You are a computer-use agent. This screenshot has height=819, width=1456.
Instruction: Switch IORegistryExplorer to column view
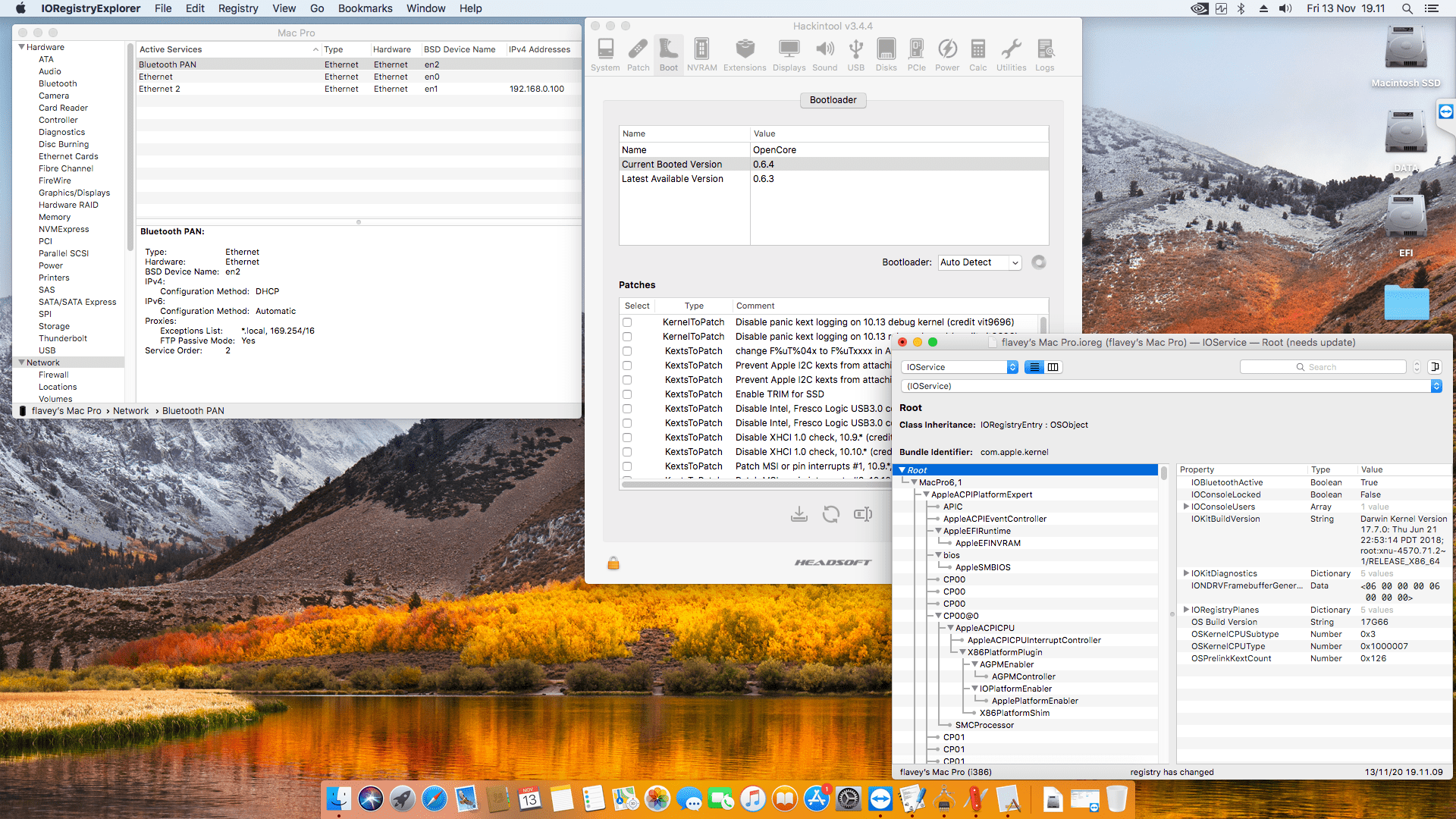[1053, 367]
